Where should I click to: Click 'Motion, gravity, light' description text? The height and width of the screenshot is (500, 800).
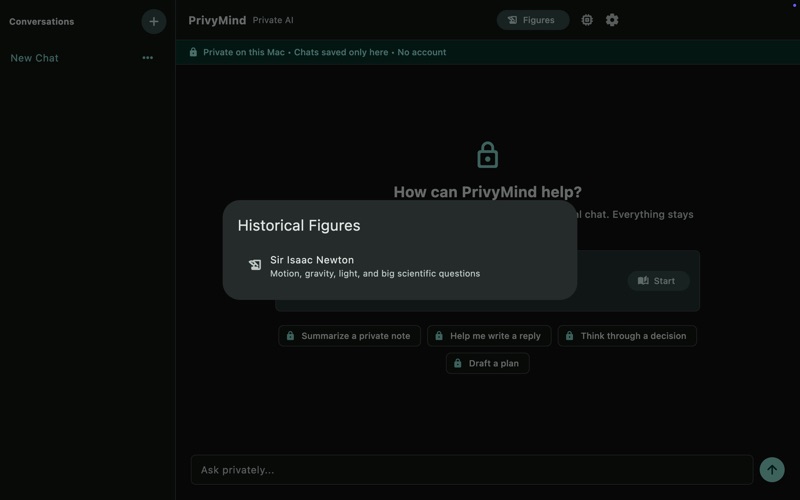pyautogui.click(x=375, y=273)
